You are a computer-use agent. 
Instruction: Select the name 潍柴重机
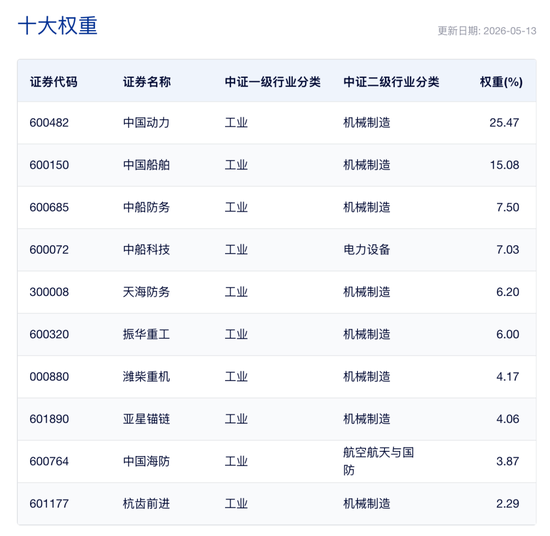point(146,377)
